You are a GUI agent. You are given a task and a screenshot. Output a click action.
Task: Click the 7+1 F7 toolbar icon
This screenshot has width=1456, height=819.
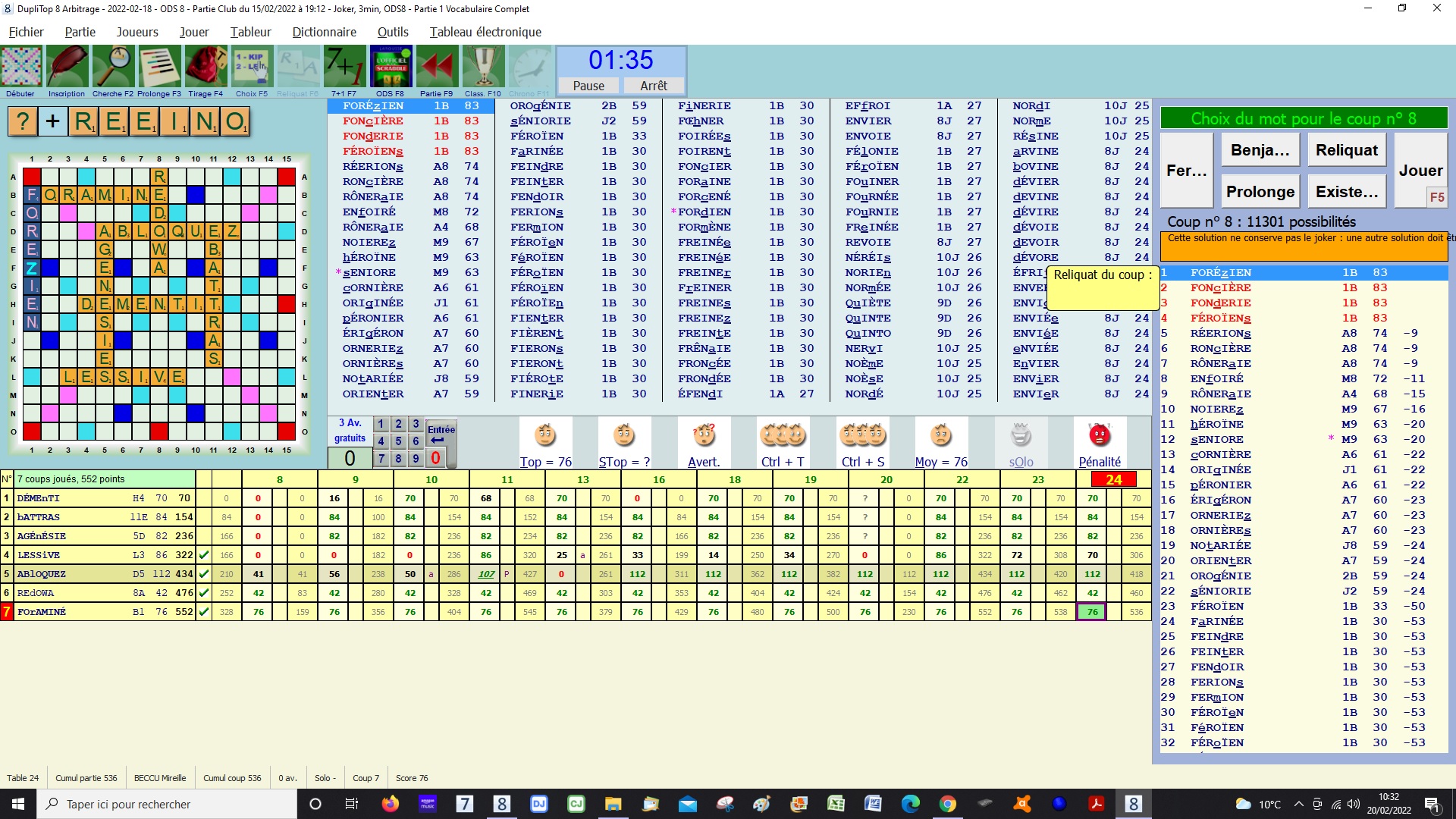click(344, 67)
